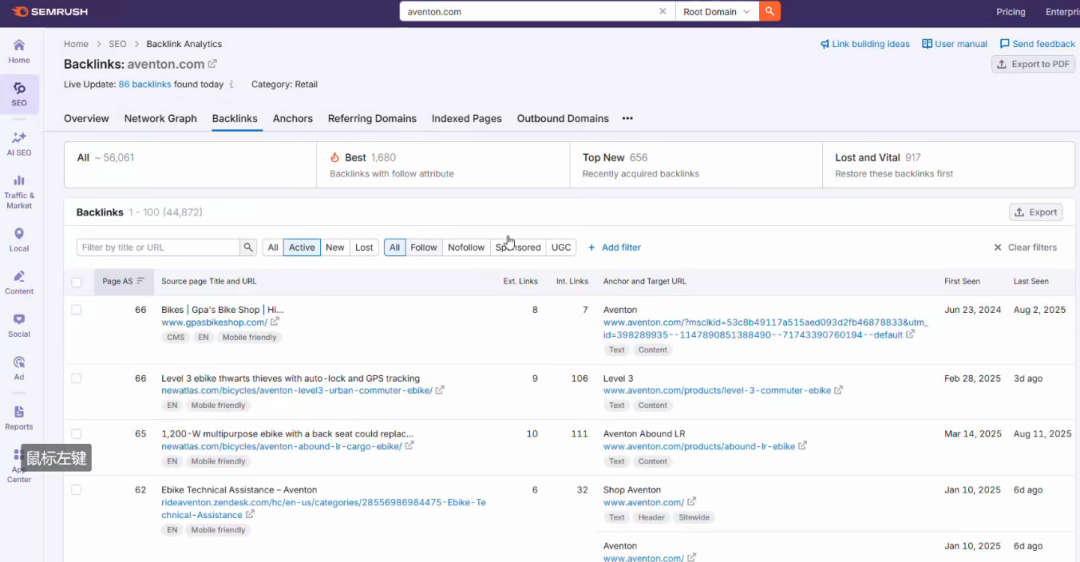
Task: Open the Local sidebar section
Action: [19, 240]
